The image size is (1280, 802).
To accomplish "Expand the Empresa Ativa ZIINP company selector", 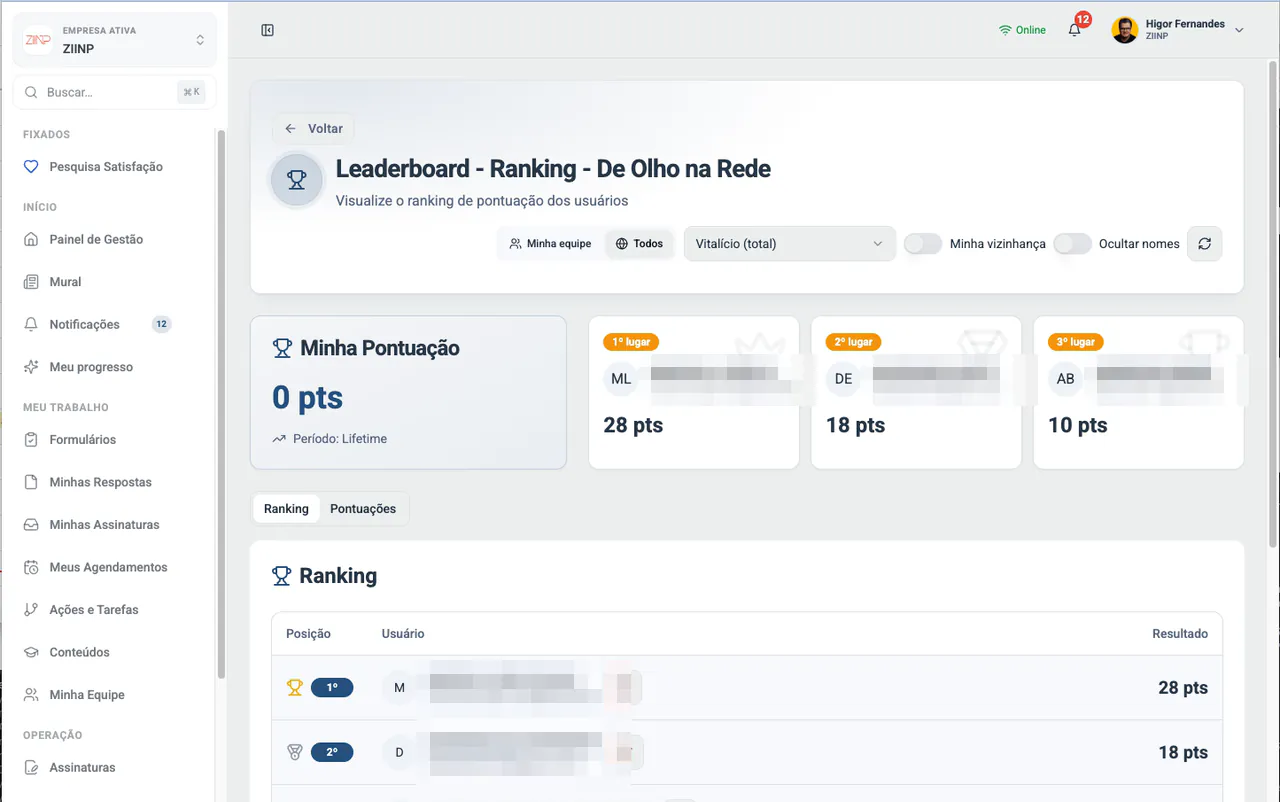I will [x=115, y=40].
